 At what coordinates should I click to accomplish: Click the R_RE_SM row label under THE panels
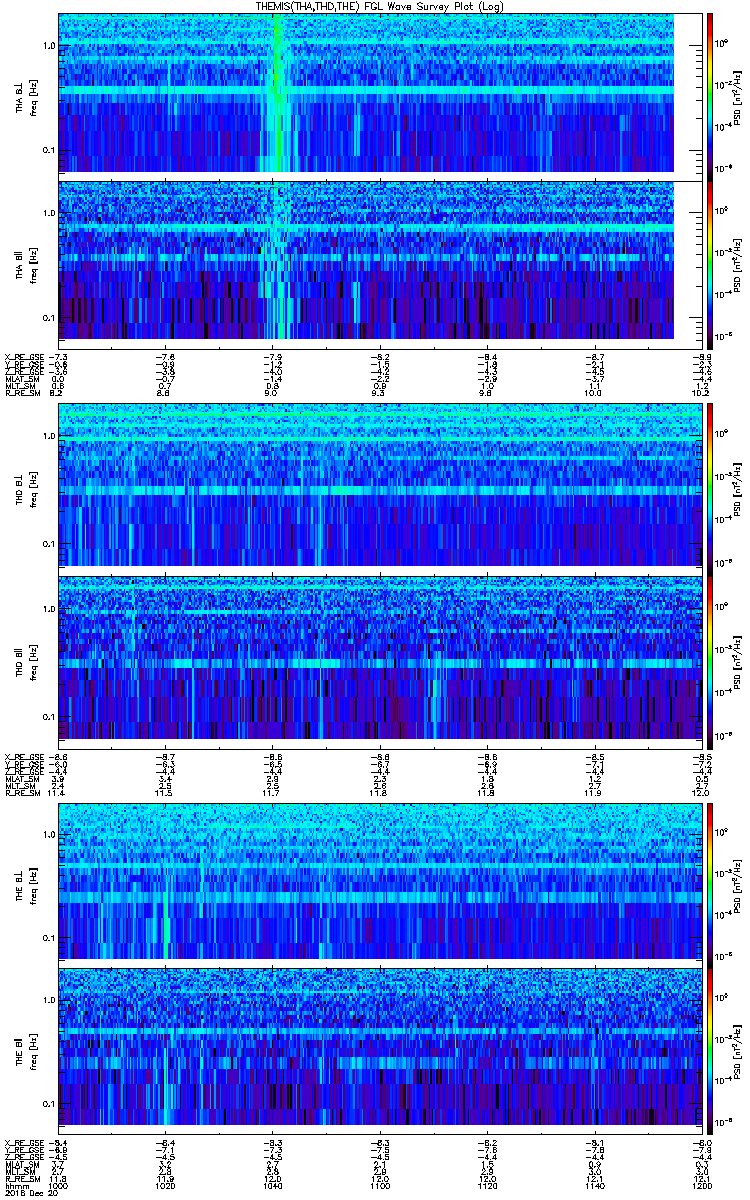22,1179
